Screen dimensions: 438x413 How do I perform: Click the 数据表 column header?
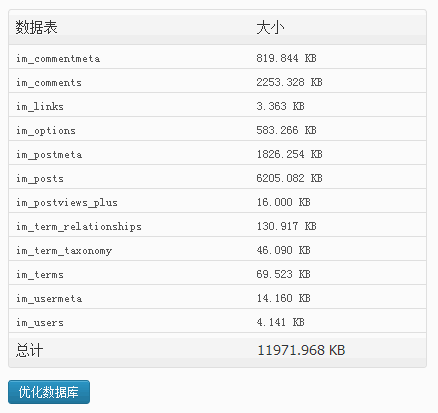pyautogui.click(x=36, y=27)
